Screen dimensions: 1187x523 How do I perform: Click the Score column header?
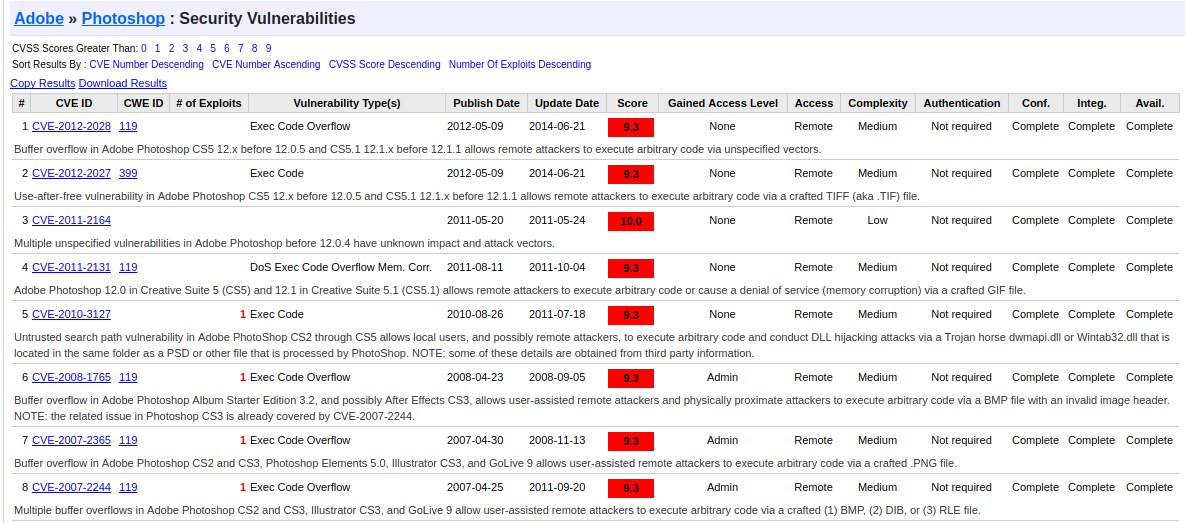(x=632, y=103)
